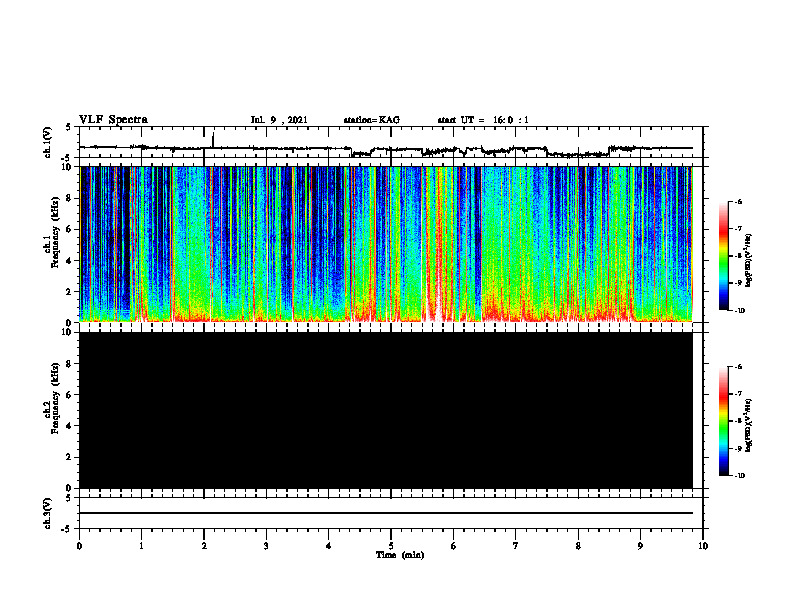Select the "start UT = 16:0:1" text
Viewport: 792px width, 612px height.
[483, 120]
